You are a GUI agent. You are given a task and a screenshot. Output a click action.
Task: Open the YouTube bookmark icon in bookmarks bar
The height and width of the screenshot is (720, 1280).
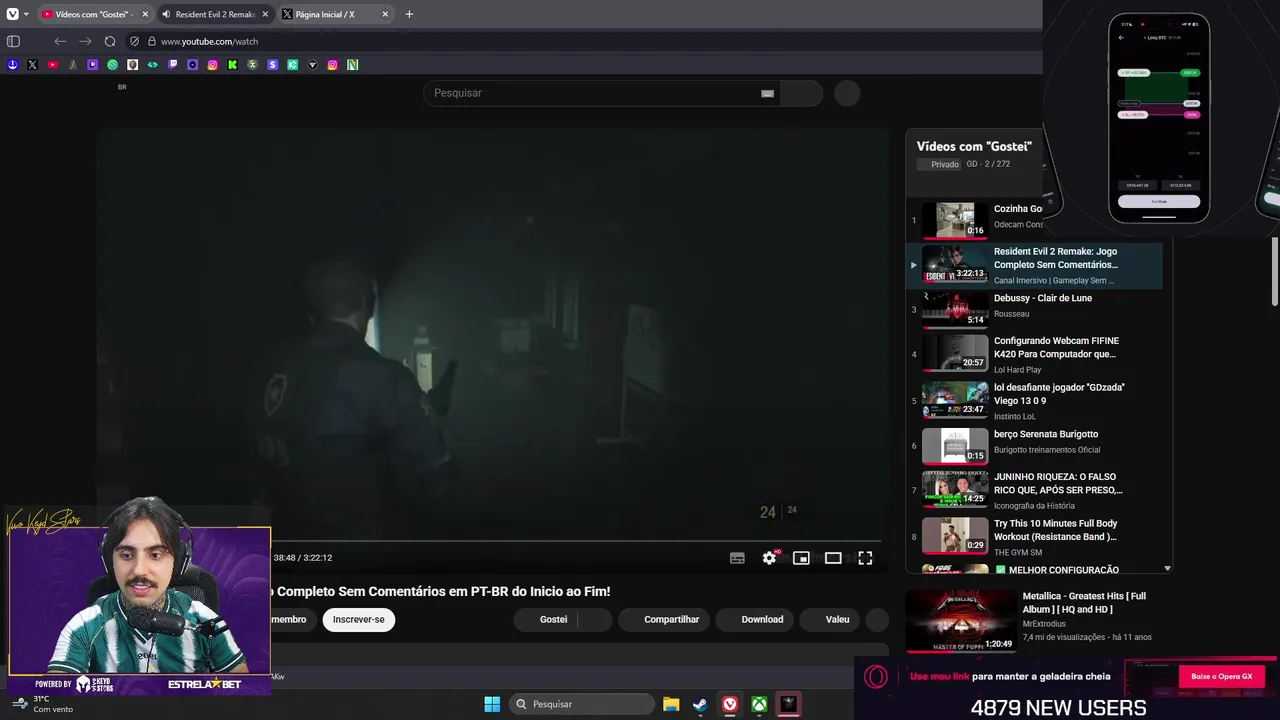52,64
